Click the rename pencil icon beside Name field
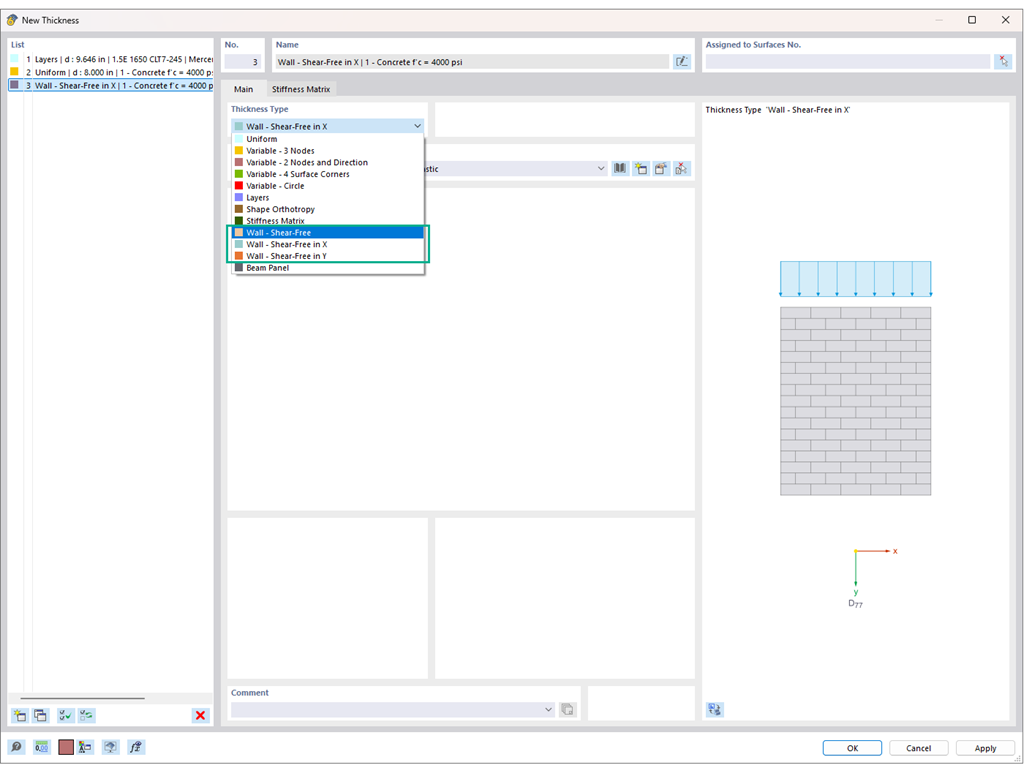1024x768 pixels. [x=682, y=60]
